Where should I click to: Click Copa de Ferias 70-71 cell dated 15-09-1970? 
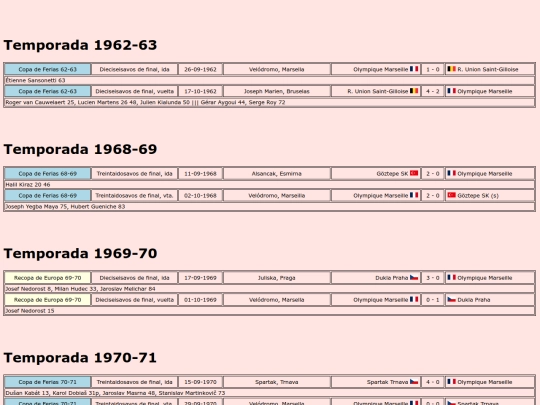48,382
